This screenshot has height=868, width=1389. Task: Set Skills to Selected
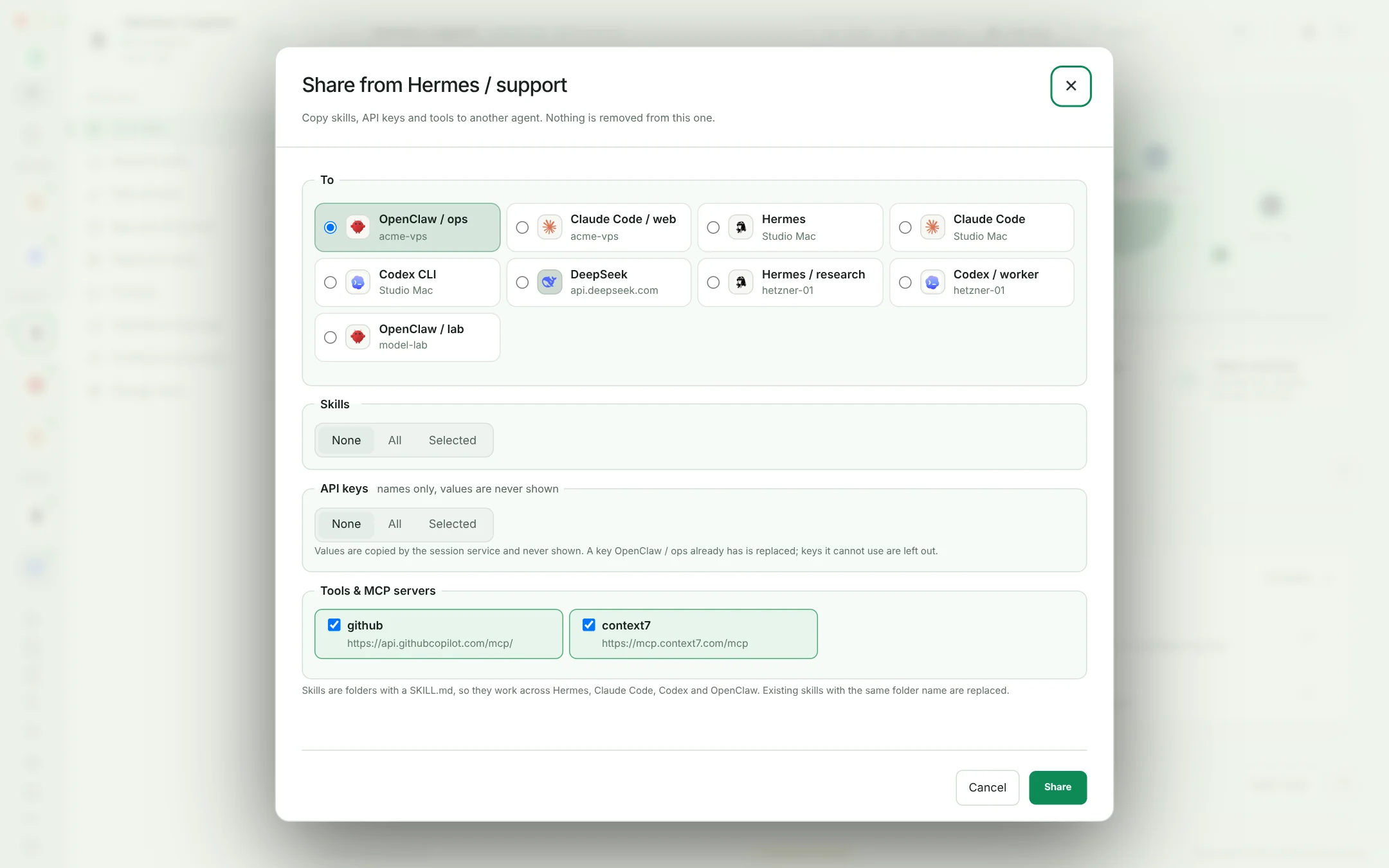tap(453, 440)
